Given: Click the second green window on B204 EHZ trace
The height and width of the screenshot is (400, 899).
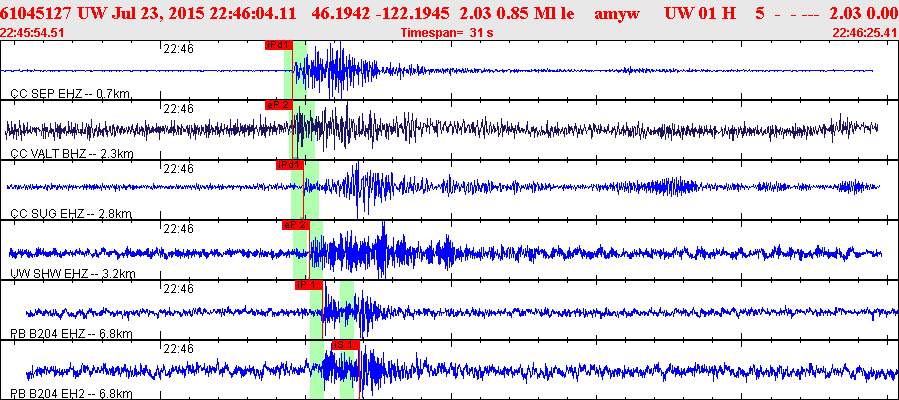Looking at the screenshot, I should click(346, 309).
